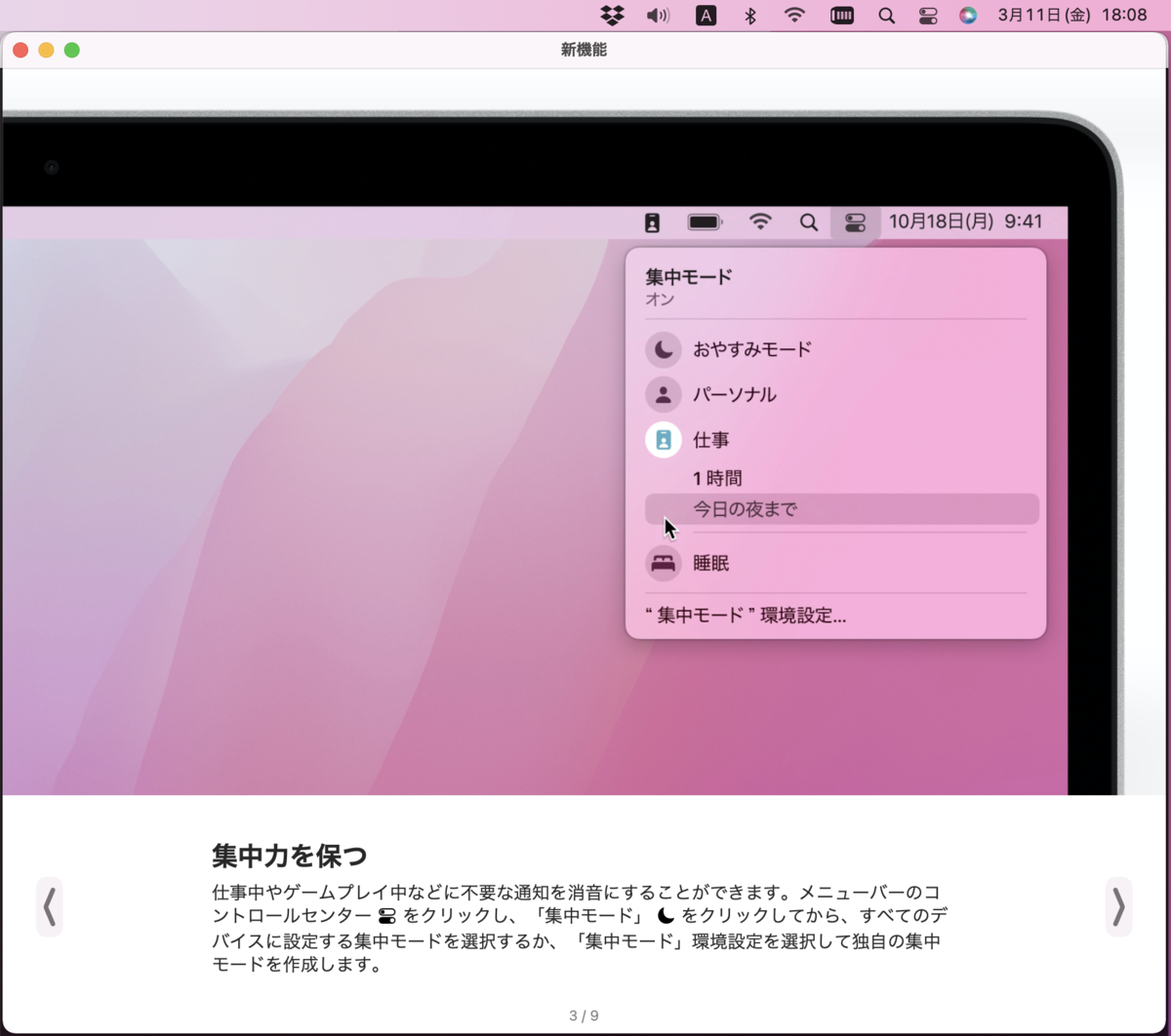The image size is (1171, 1036).
Task: Click the bed icon next to 睡眠
Action: coord(664,563)
